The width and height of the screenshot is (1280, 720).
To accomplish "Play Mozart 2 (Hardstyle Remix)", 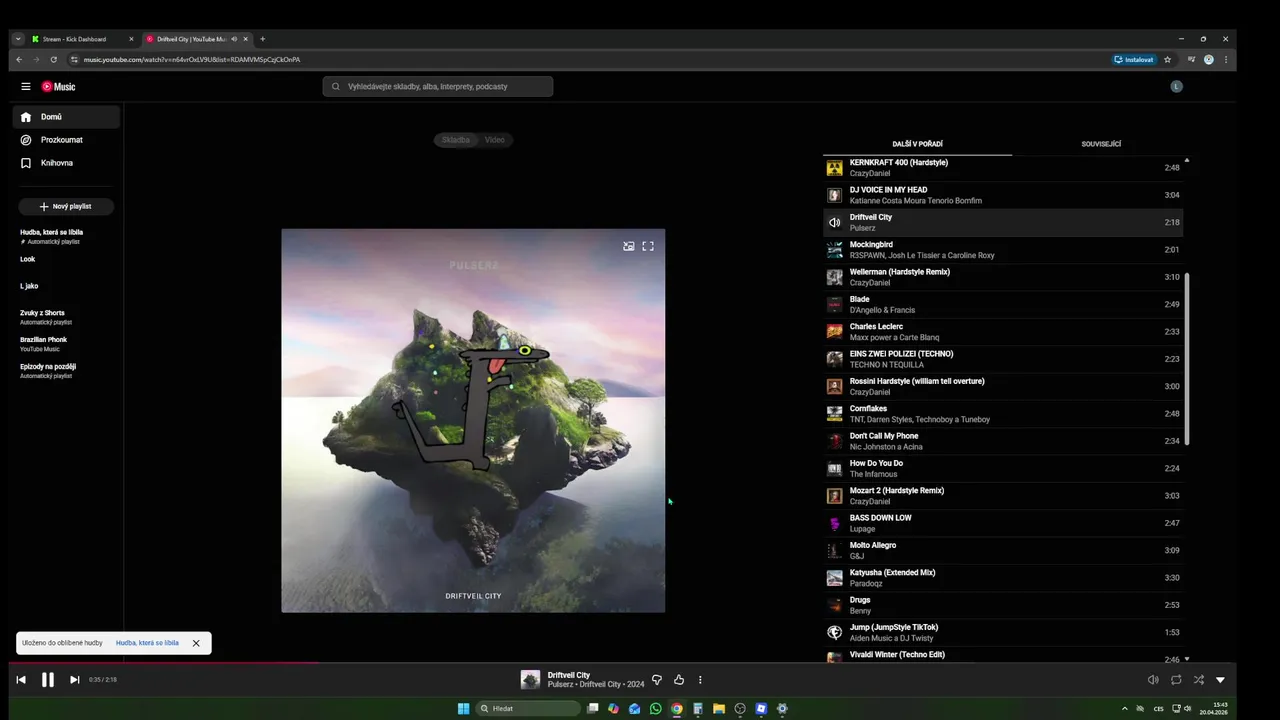I will (x=1003, y=496).
